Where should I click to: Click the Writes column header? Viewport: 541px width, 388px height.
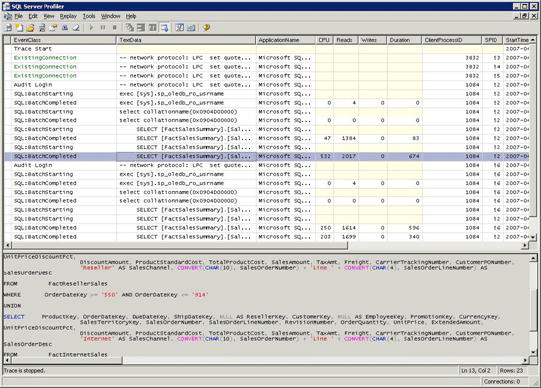coord(373,40)
